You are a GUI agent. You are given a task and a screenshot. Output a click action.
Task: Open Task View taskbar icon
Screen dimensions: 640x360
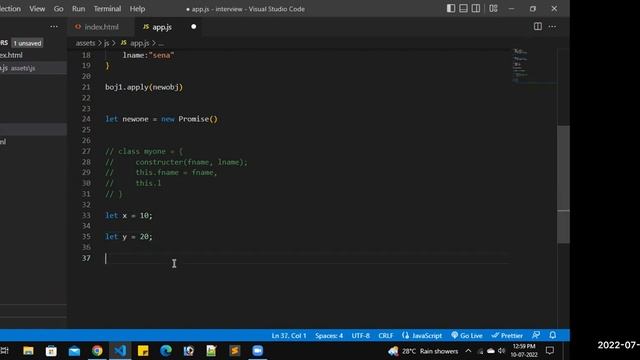[4, 351]
